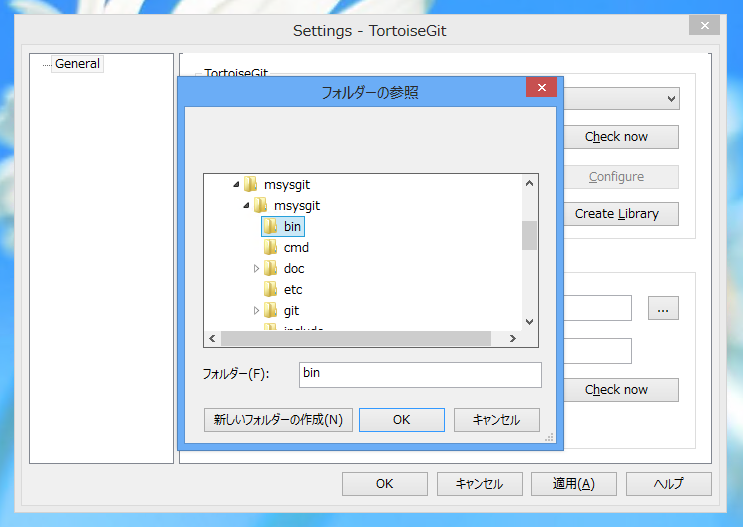
Task: Click OK in Settings window
Action: (x=384, y=484)
